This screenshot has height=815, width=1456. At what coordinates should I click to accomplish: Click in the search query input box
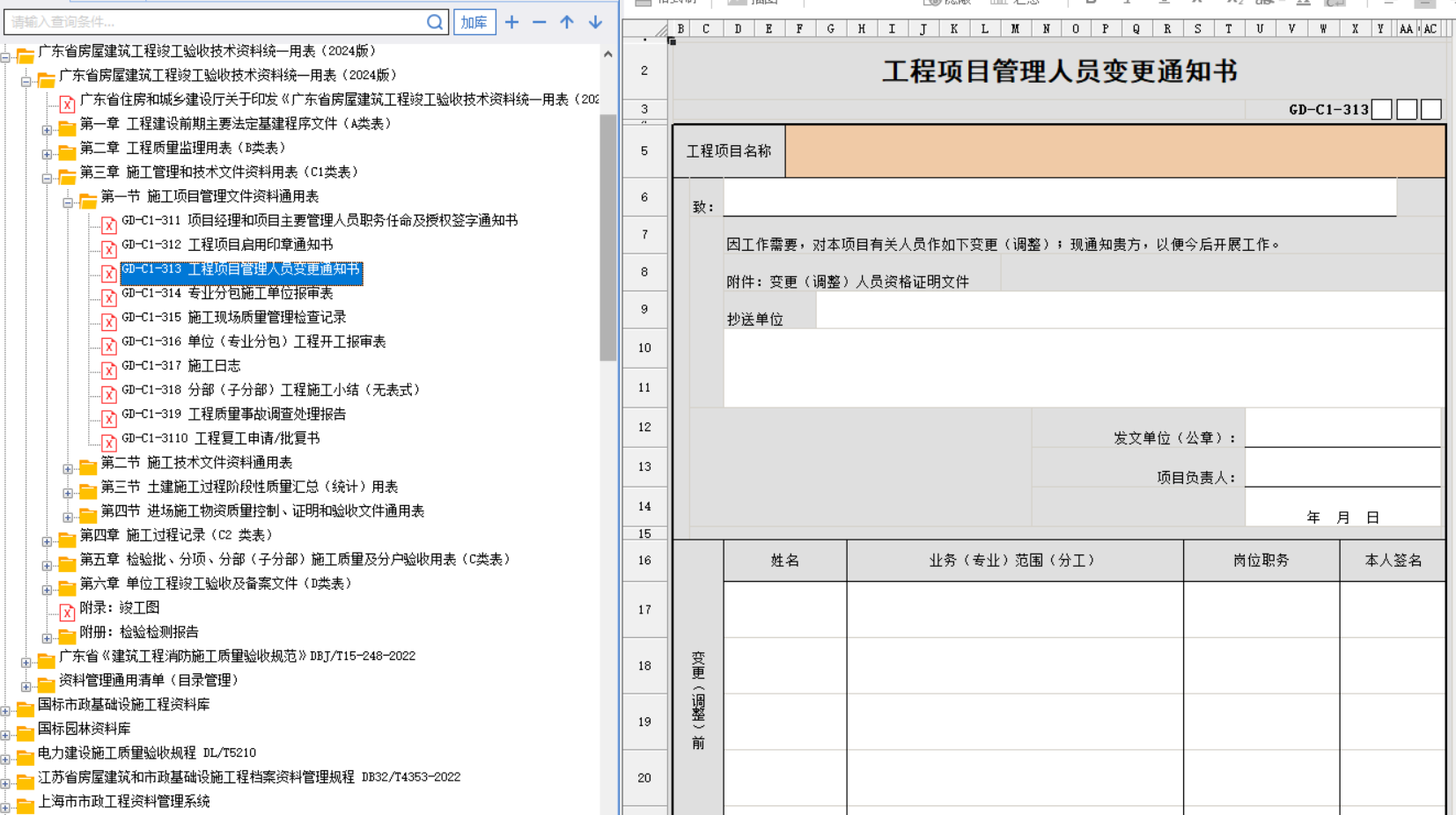click(x=216, y=22)
